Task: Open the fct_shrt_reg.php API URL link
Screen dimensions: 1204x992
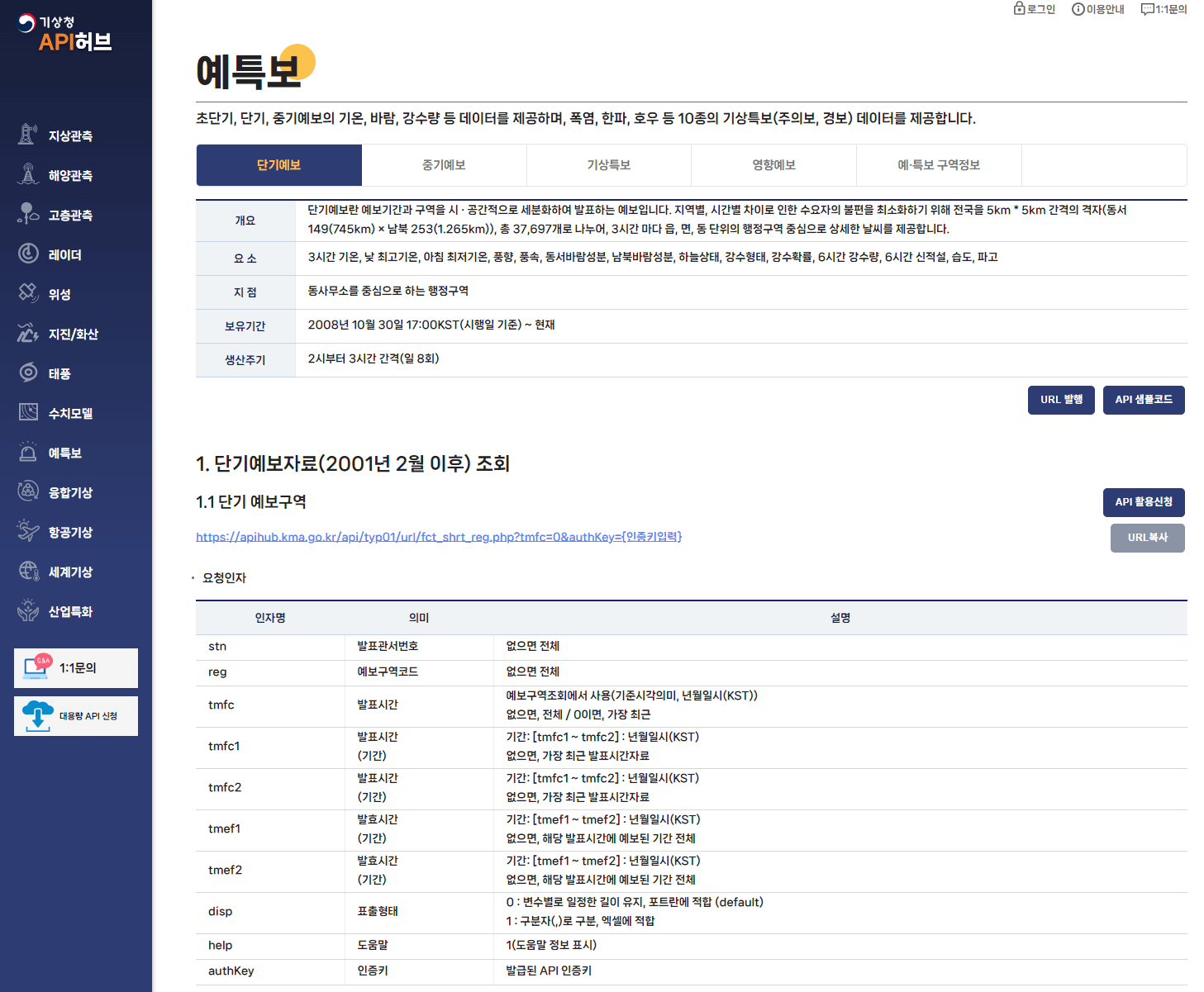Action: pyautogui.click(x=439, y=537)
